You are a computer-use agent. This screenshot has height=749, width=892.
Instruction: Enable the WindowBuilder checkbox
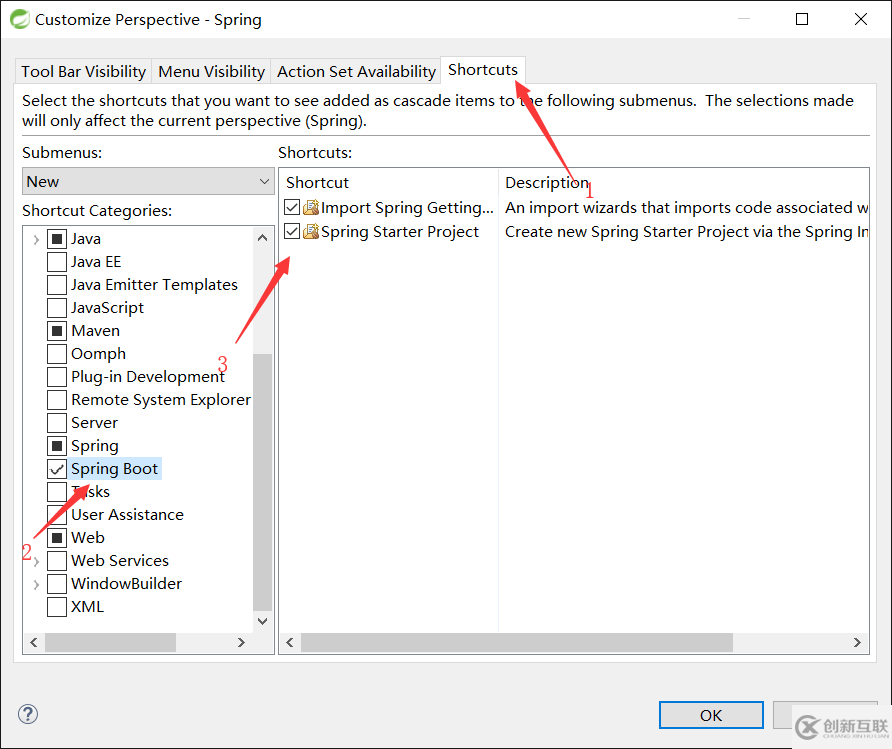57,584
